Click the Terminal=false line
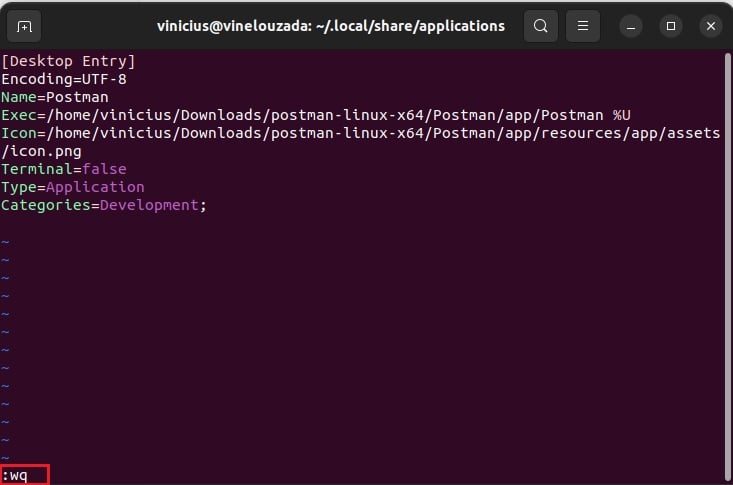 click(64, 169)
